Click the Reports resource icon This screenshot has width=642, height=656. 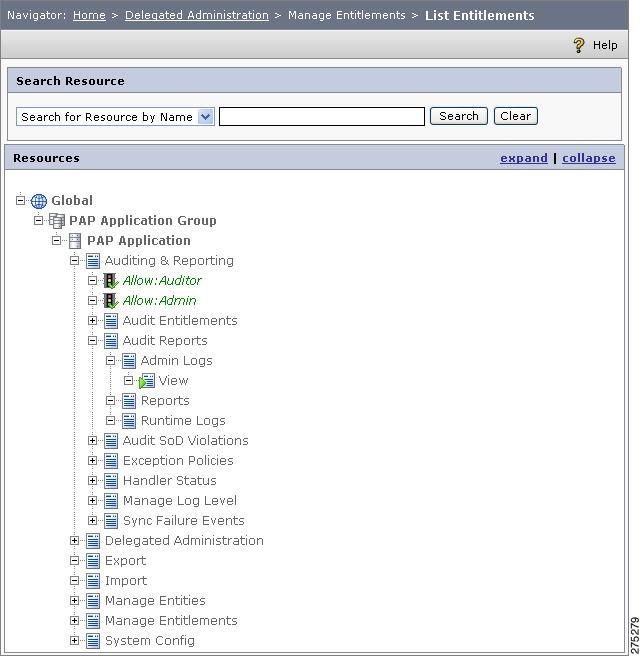point(129,401)
